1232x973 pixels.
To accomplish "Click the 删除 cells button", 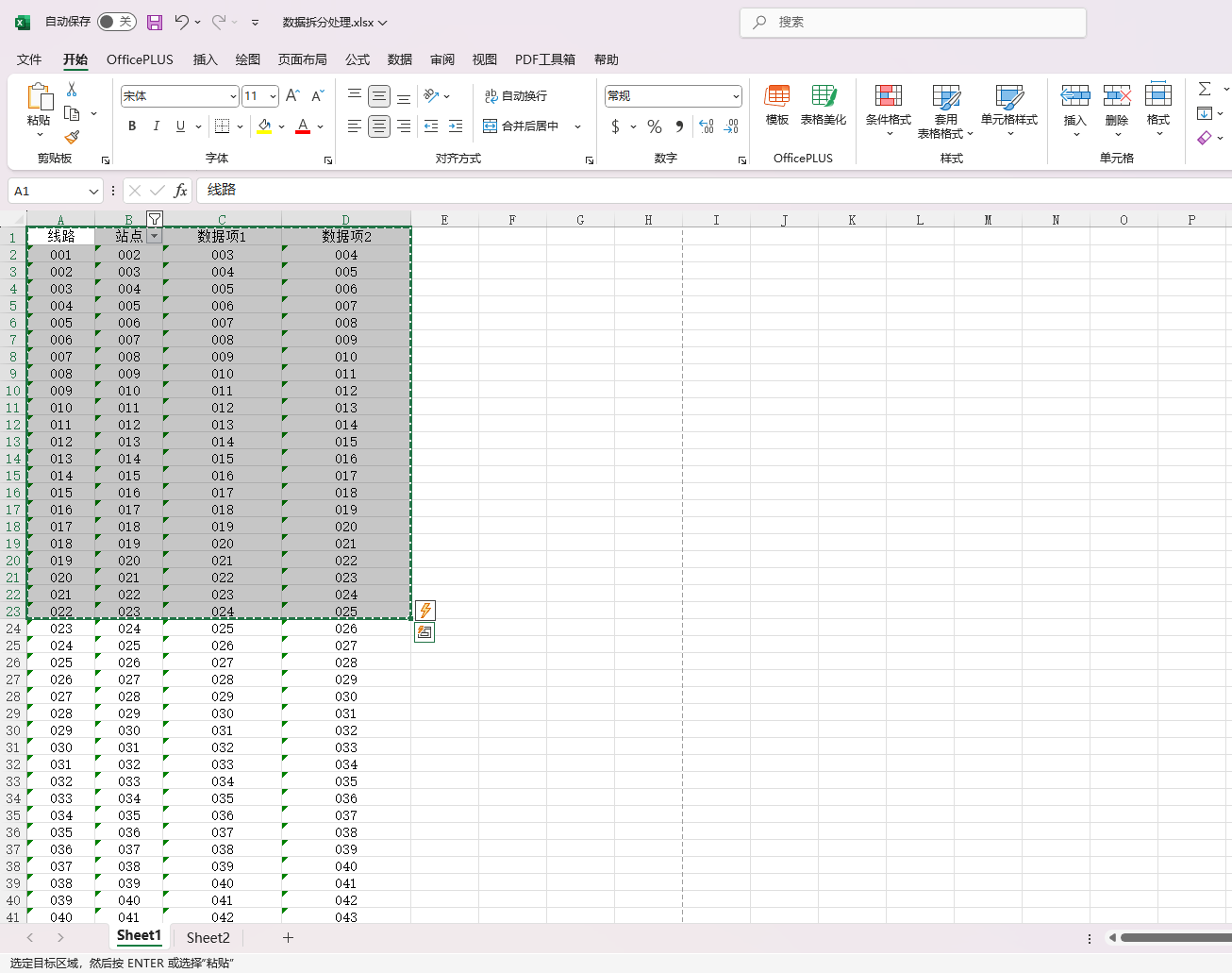I will (1117, 109).
